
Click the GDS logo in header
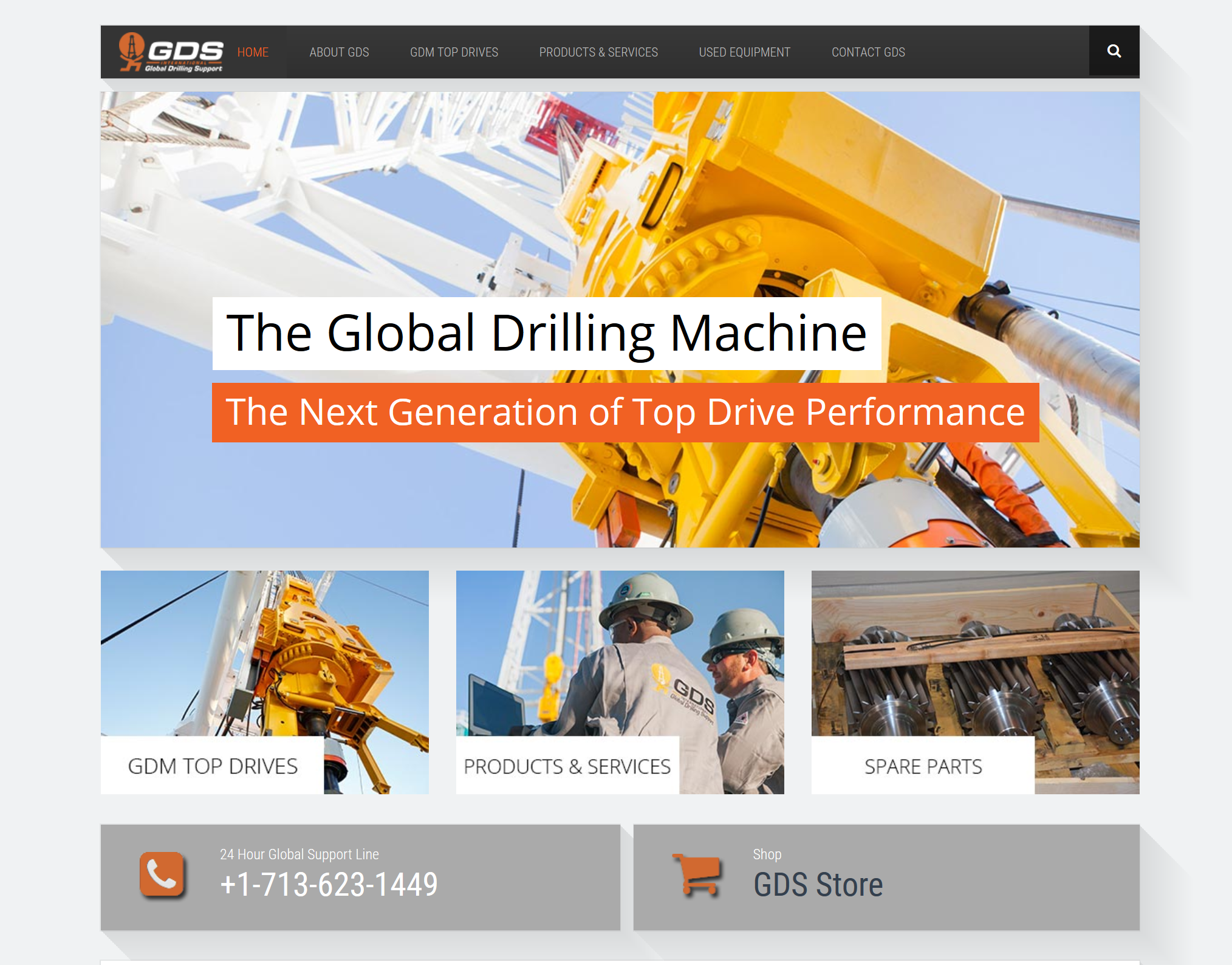[x=171, y=52]
